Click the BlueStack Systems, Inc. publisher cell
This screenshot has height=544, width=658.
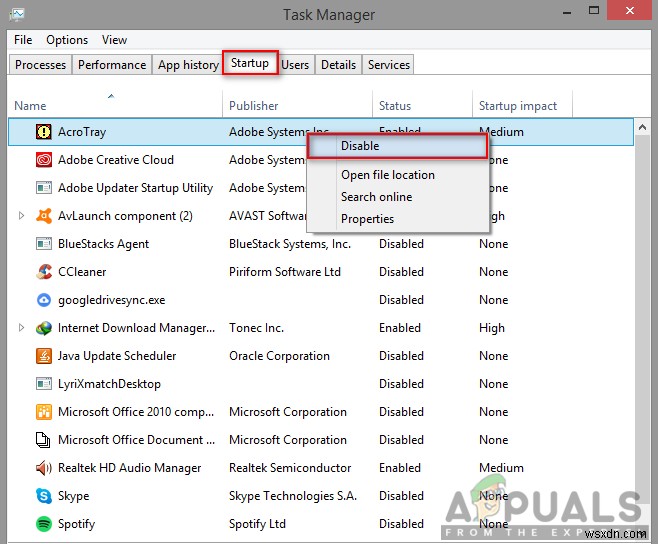(290, 244)
